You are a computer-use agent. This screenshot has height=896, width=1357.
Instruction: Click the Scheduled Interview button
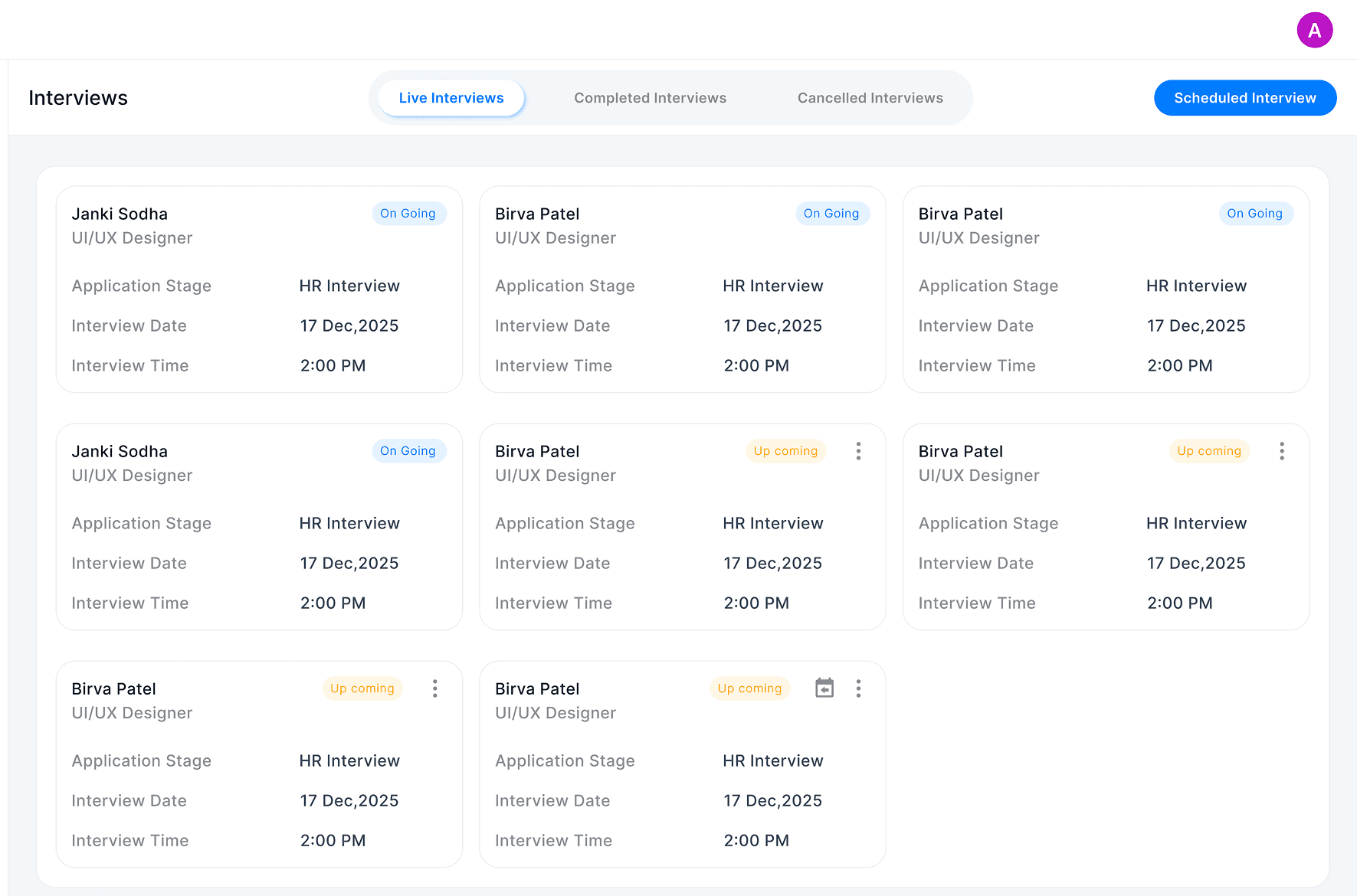coord(1245,98)
